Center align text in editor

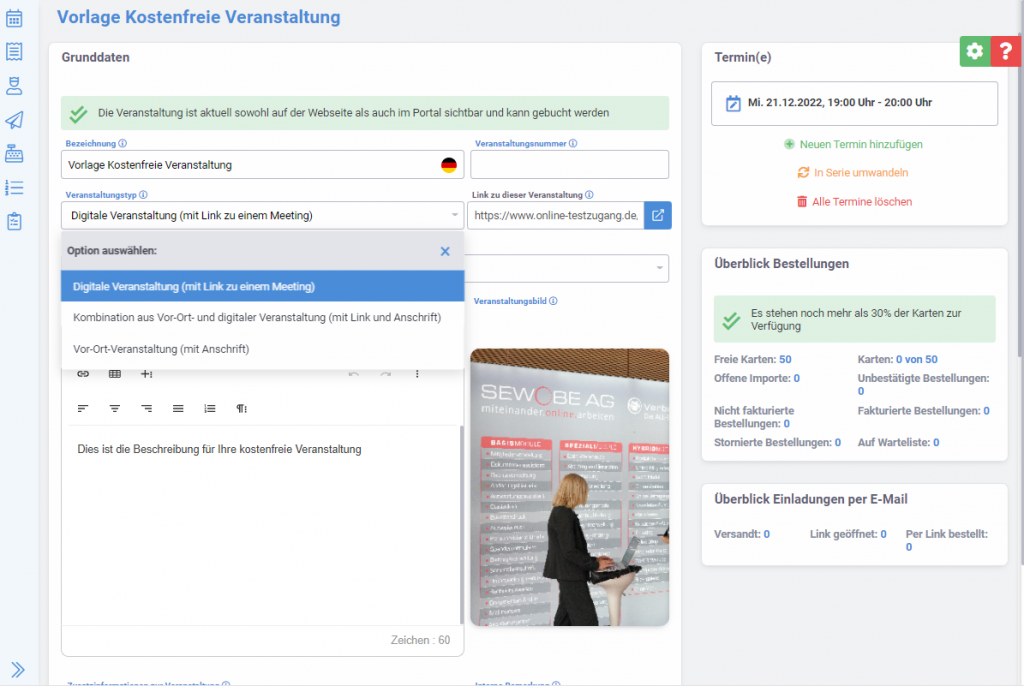(x=115, y=409)
